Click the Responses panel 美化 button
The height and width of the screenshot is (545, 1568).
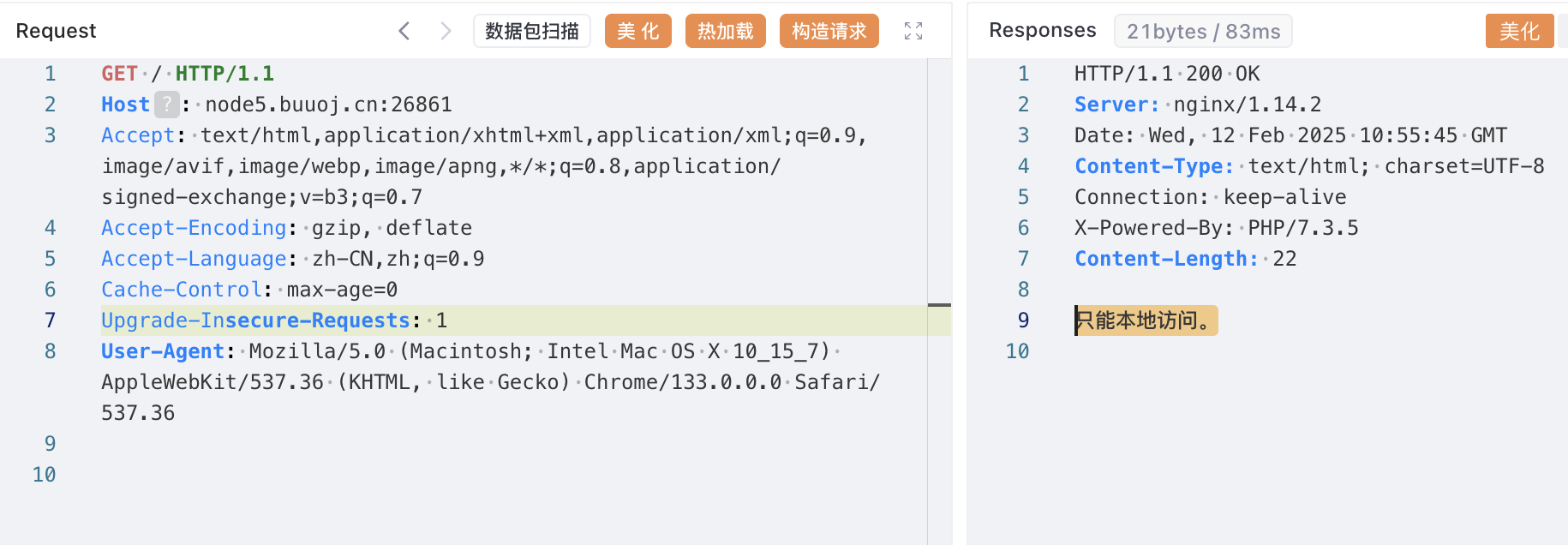coord(1519,32)
